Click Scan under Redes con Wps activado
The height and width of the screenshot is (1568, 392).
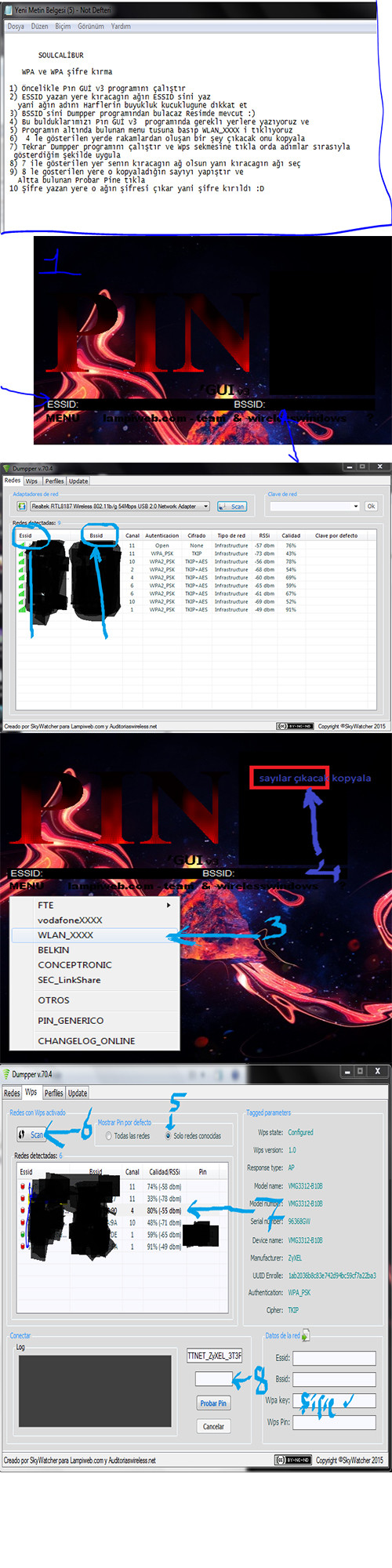coord(31,1134)
